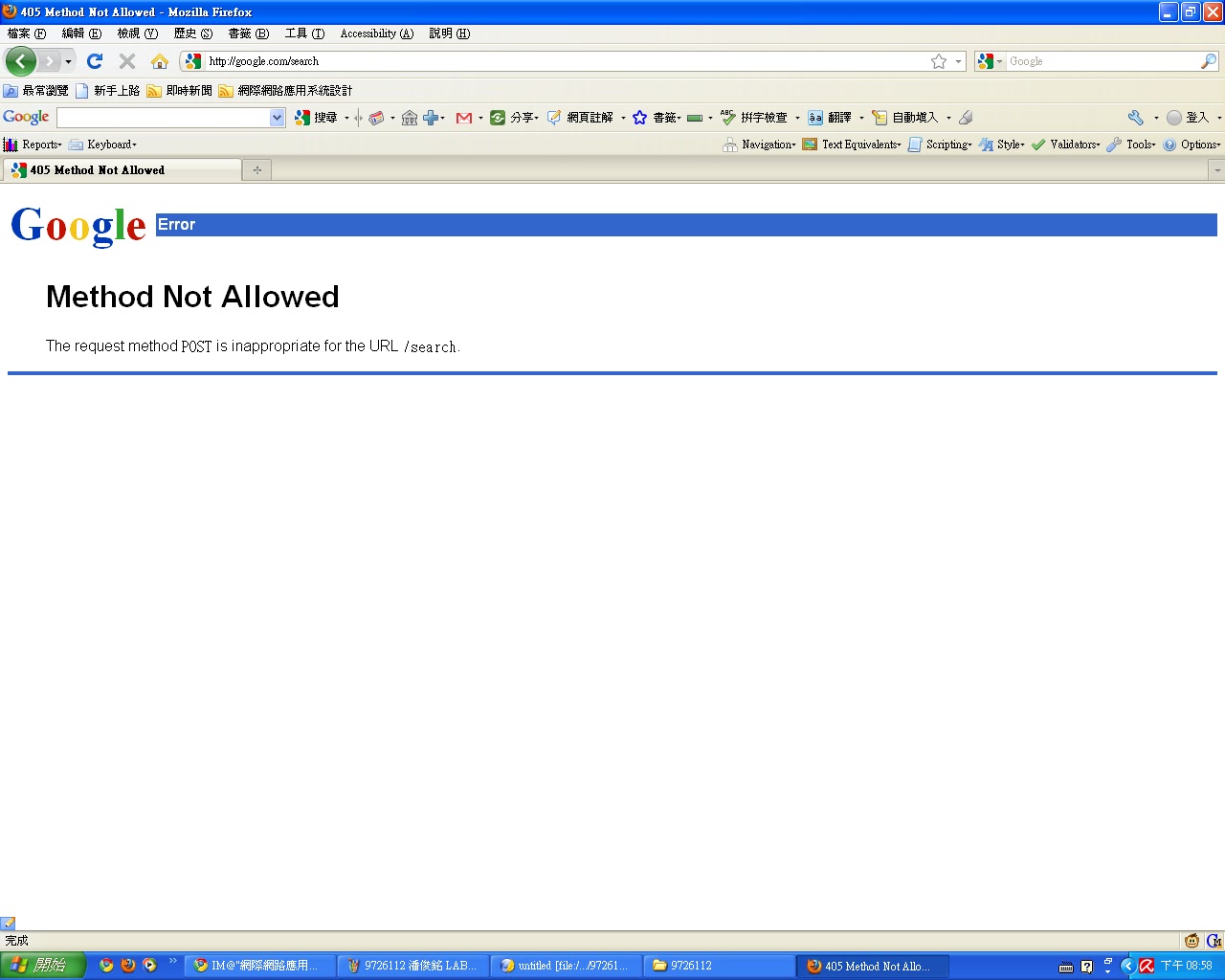This screenshot has width=1225, height=980.
Task: Open the 工具 (Tools) menu in menu bar
Action: pos(304,33)
